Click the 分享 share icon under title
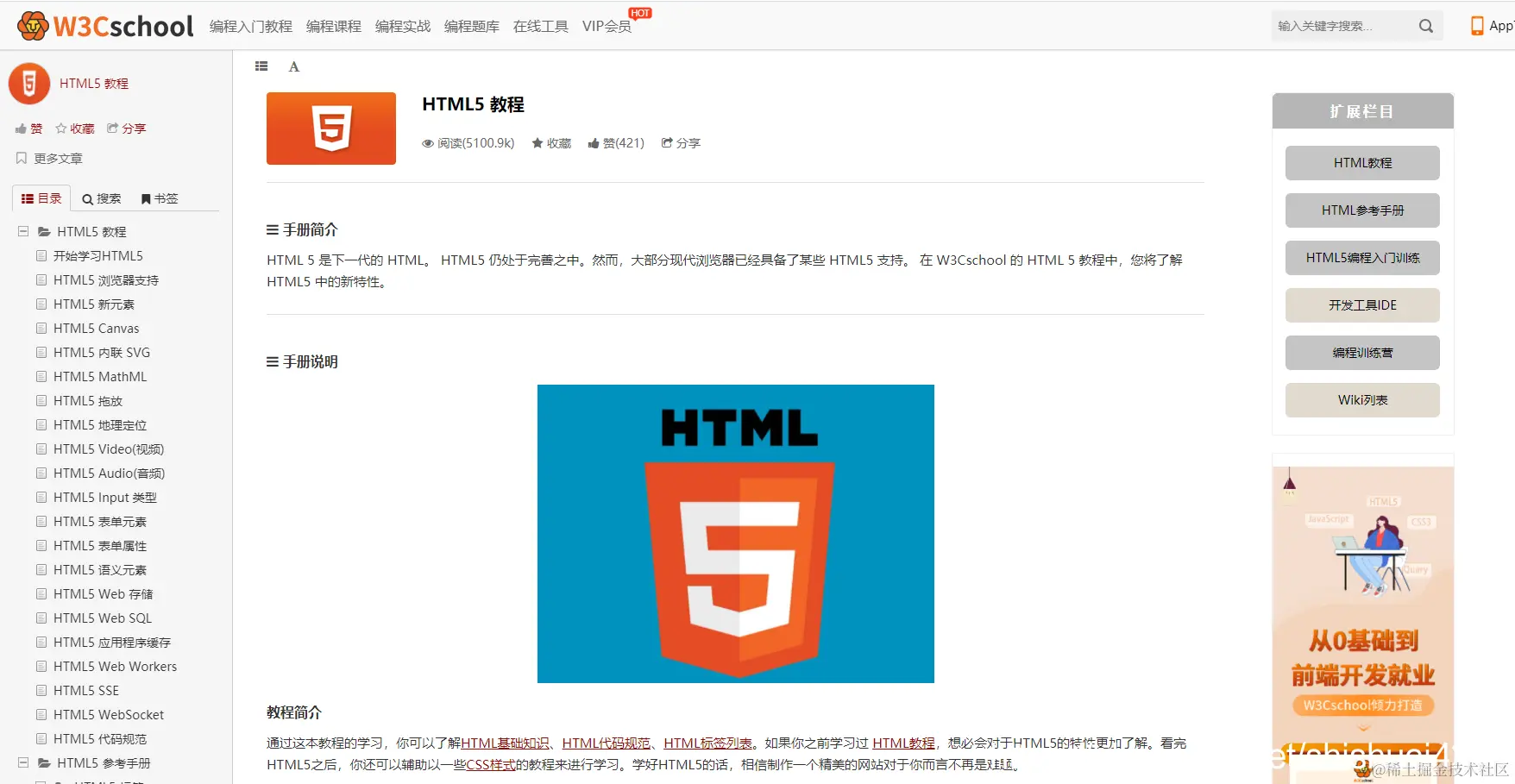This screenshot has height=784, width=1515. pos(667,142)
